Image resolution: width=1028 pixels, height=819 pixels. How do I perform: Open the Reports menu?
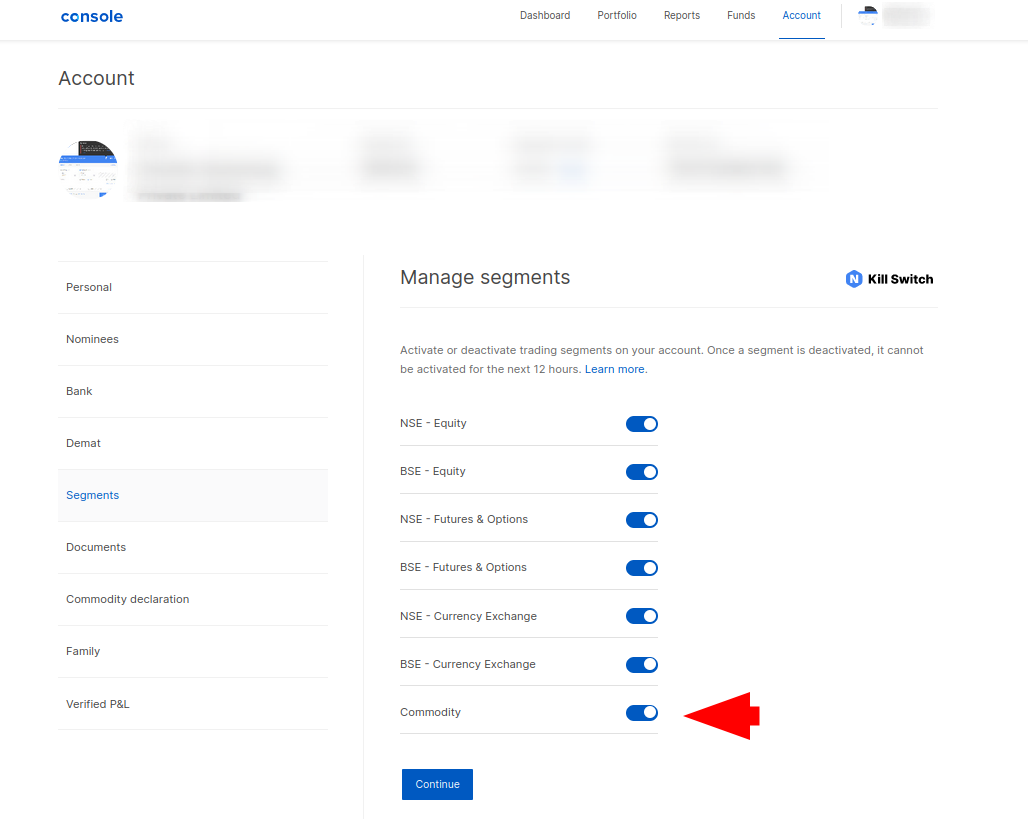pos(682,16)
